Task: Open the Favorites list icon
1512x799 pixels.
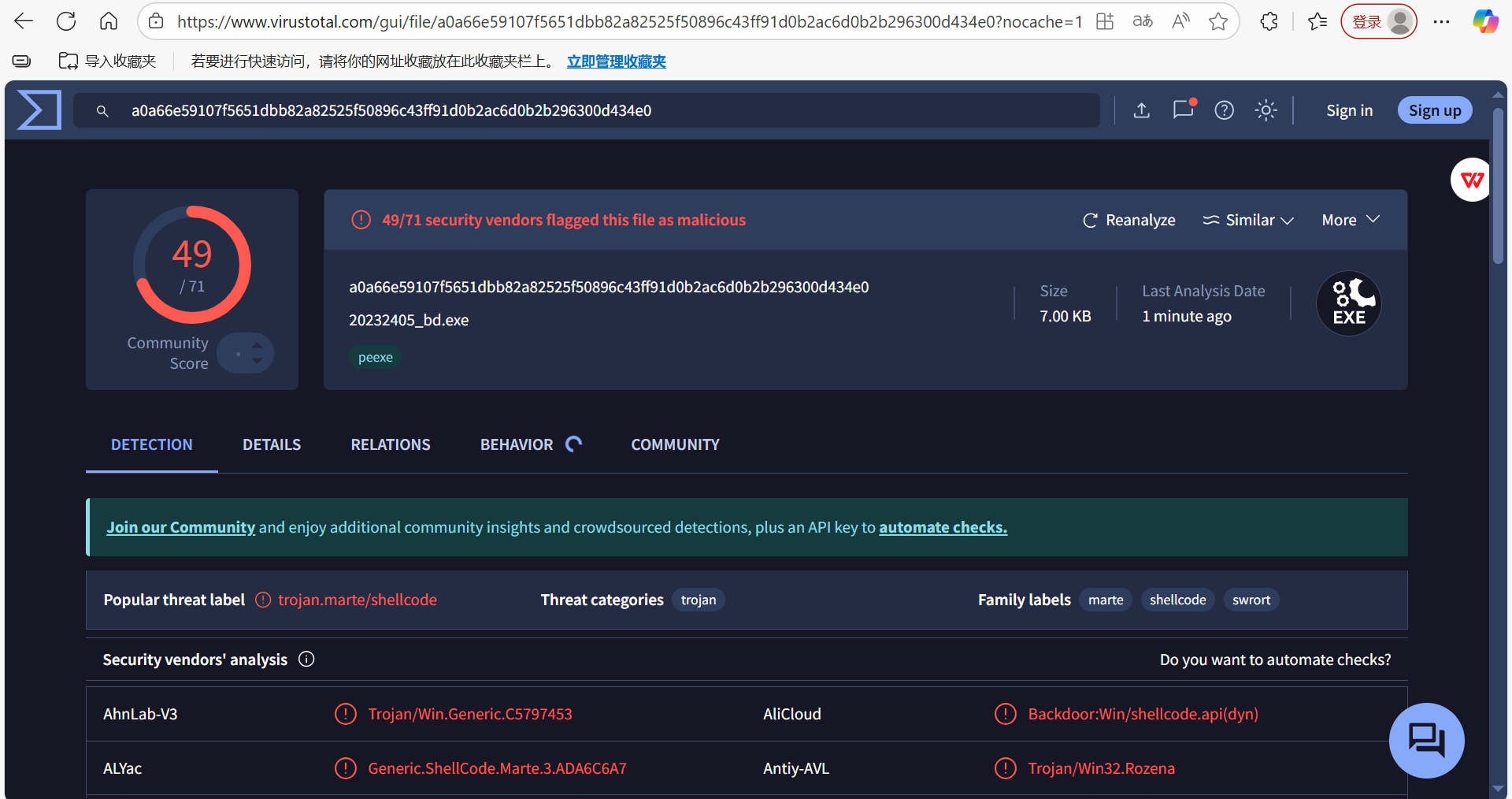Action: tap(1317, 21)
